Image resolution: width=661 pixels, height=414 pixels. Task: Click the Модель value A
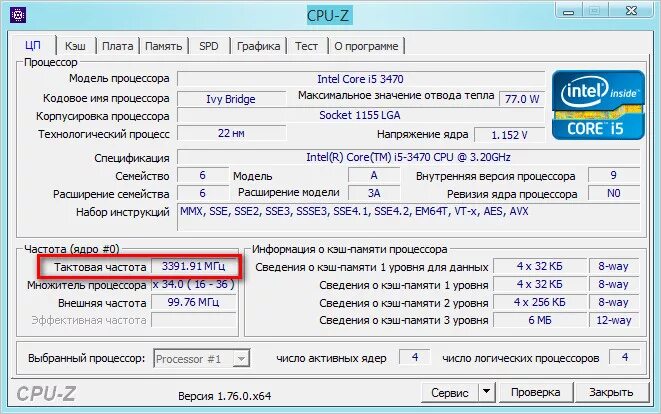tap(374, 175)
